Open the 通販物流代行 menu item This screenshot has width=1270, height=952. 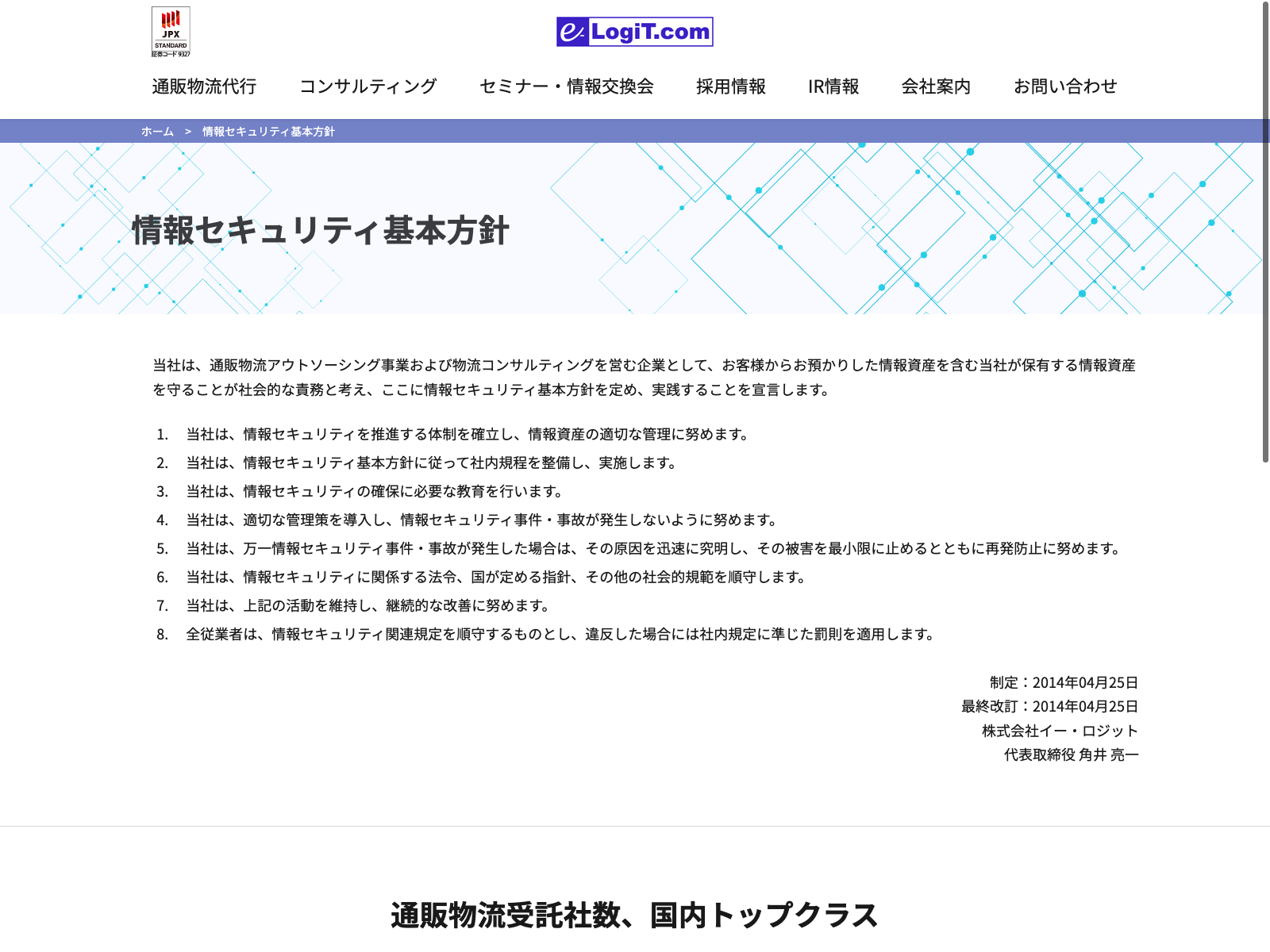[x=204, y=86]
